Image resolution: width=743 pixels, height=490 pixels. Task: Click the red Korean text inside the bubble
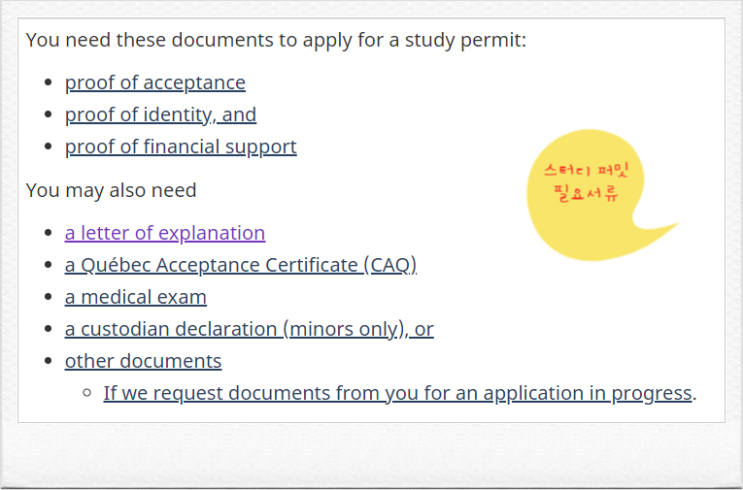[586, 183]
